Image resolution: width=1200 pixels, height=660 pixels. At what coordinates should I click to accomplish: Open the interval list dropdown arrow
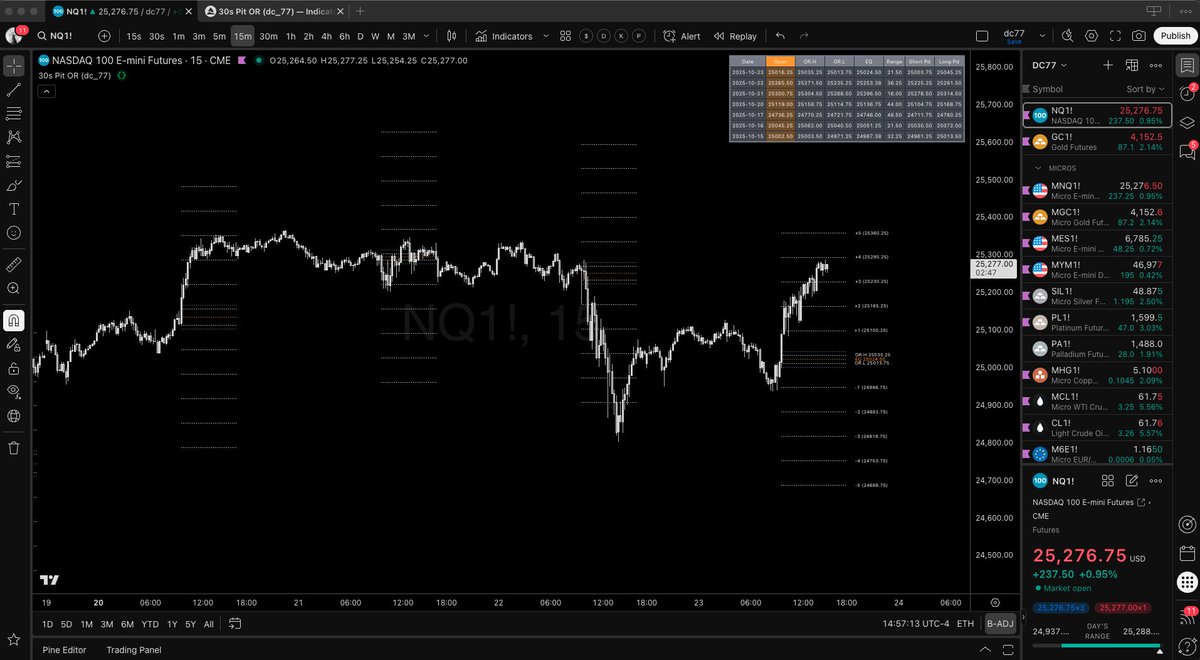point(428,36)
